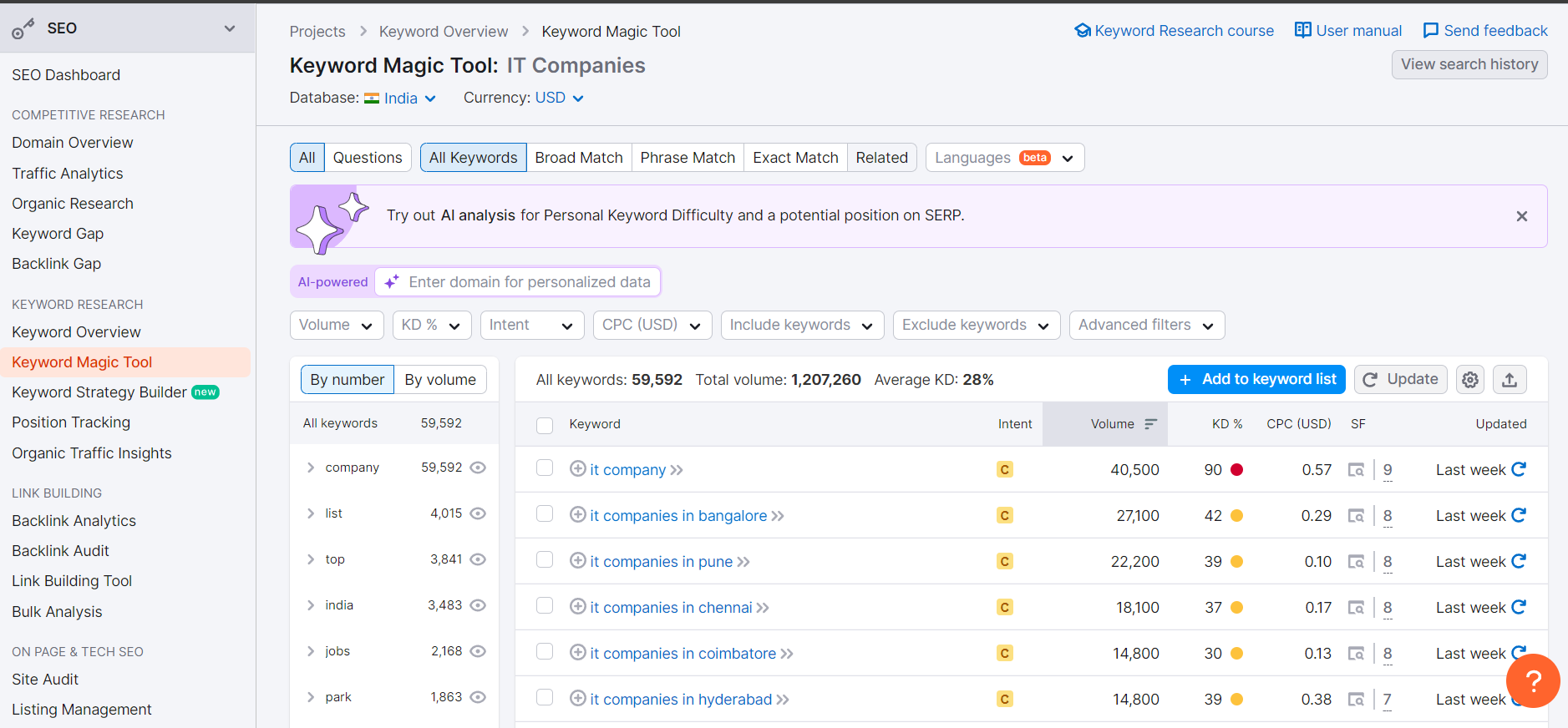Check the 'it companies in bangalore' checkbox
The image size is (1568, 728).
click(x=545, y=514)
